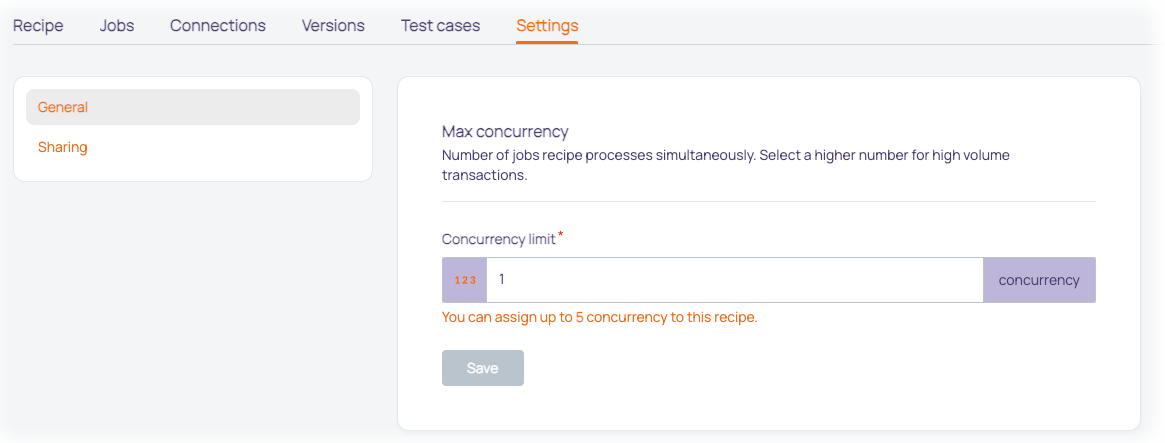Click the Settings tab
This screenshot has height=443, width=1165.
pos(548,25)
